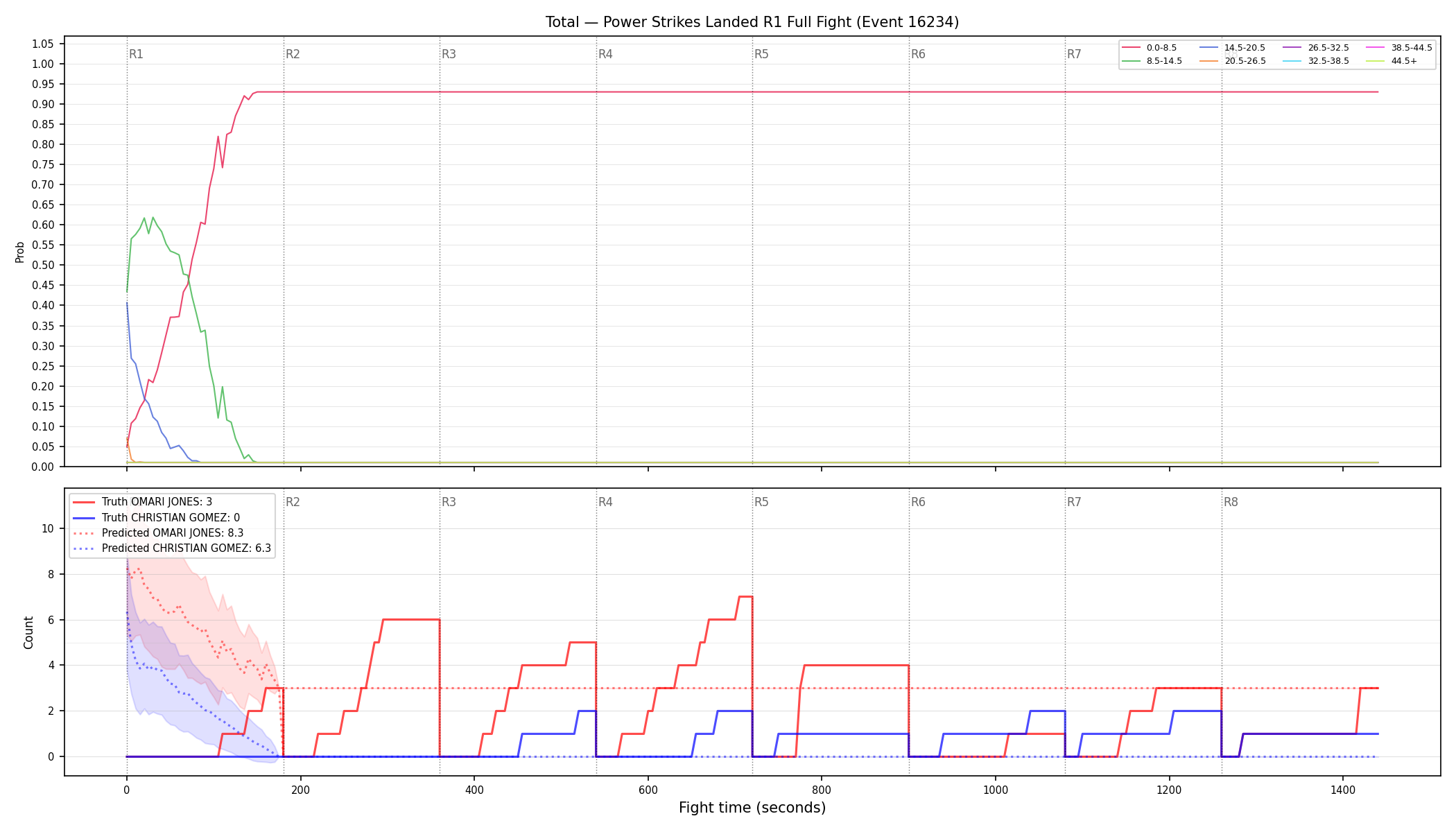Select the 8.5-14.5 green legend line swatch

tap(1131, 61)
